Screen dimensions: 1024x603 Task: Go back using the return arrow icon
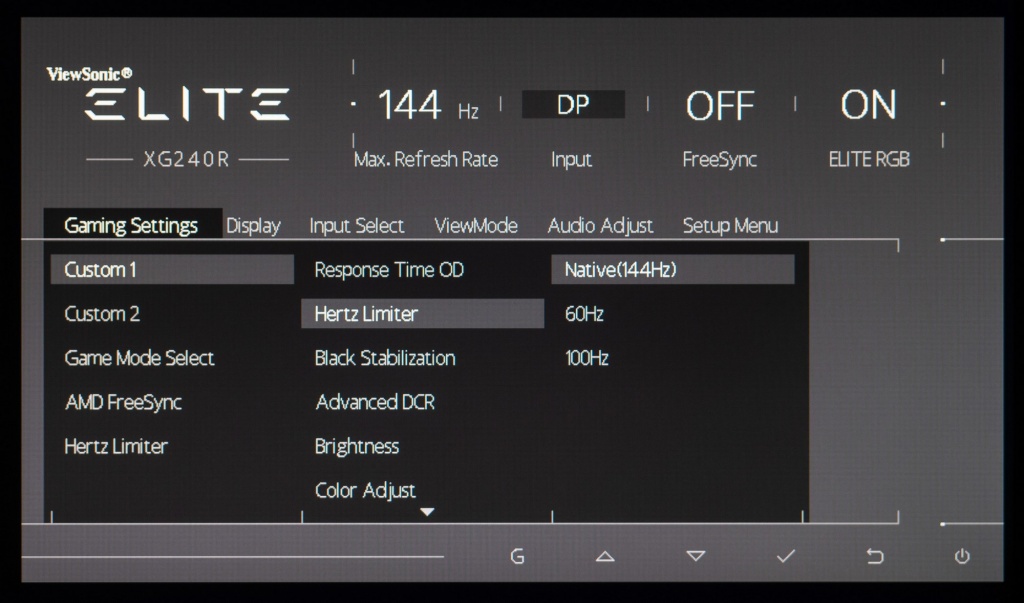[875, 557]
